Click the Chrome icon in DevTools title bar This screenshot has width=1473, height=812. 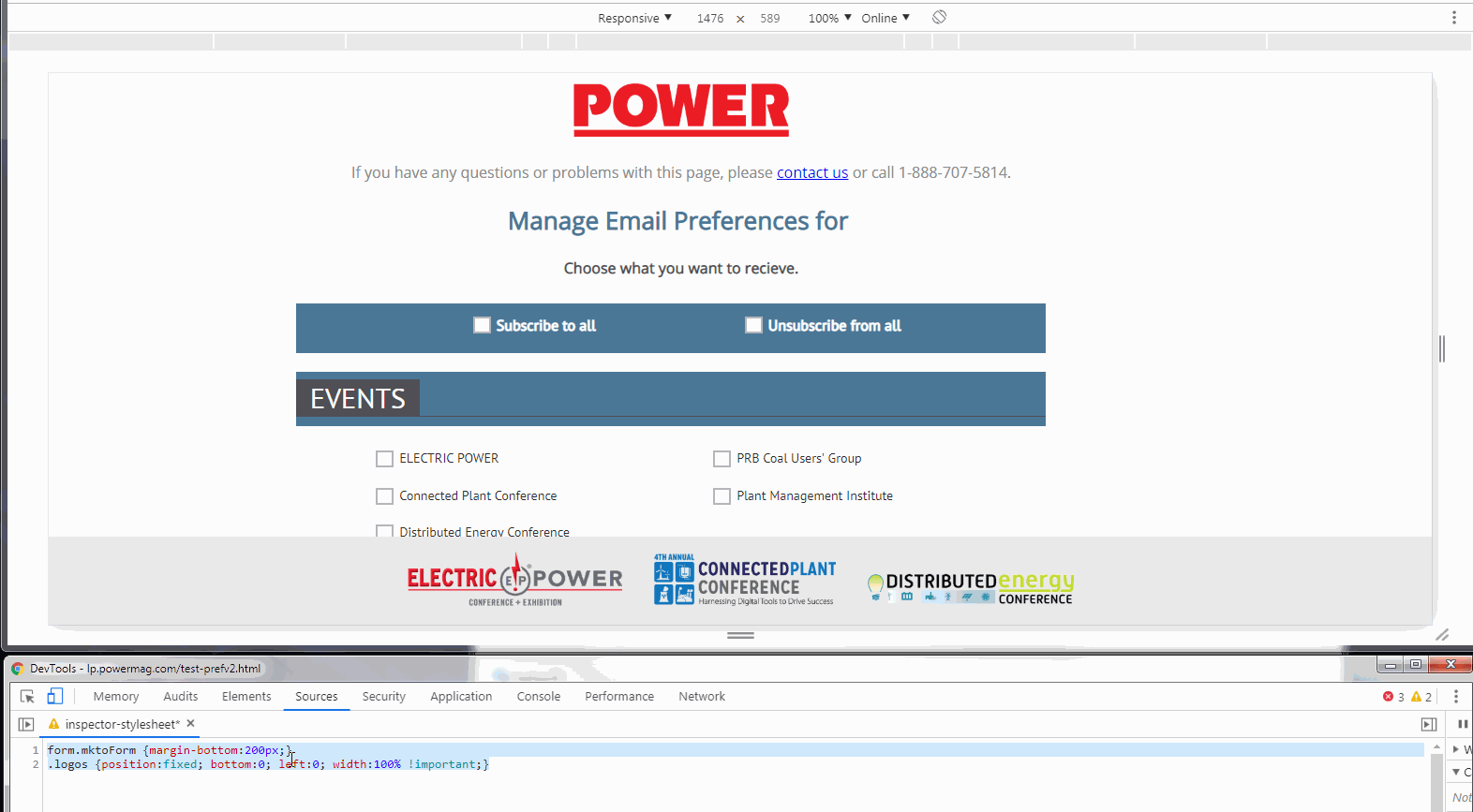pyautogui.click(x=17, y=668)
